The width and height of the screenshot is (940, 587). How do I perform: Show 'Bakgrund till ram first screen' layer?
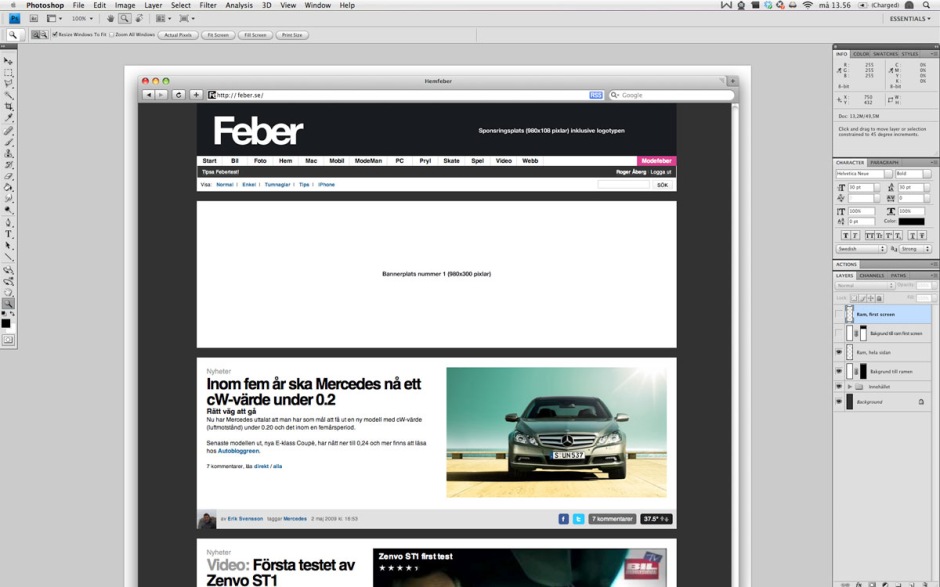click(x=839, y=333)
